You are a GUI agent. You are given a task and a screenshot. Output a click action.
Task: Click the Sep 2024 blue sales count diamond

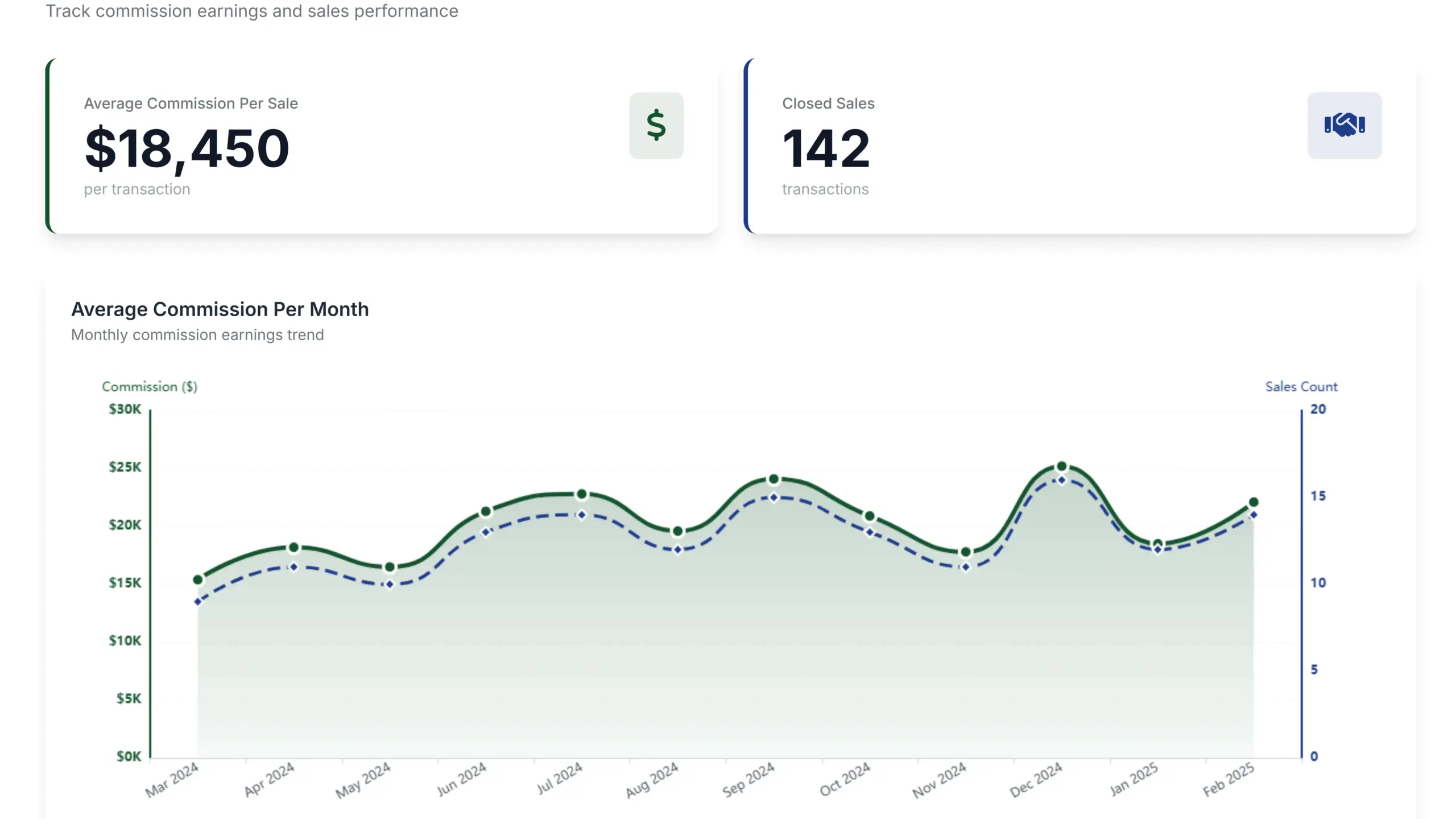[773, 498]
